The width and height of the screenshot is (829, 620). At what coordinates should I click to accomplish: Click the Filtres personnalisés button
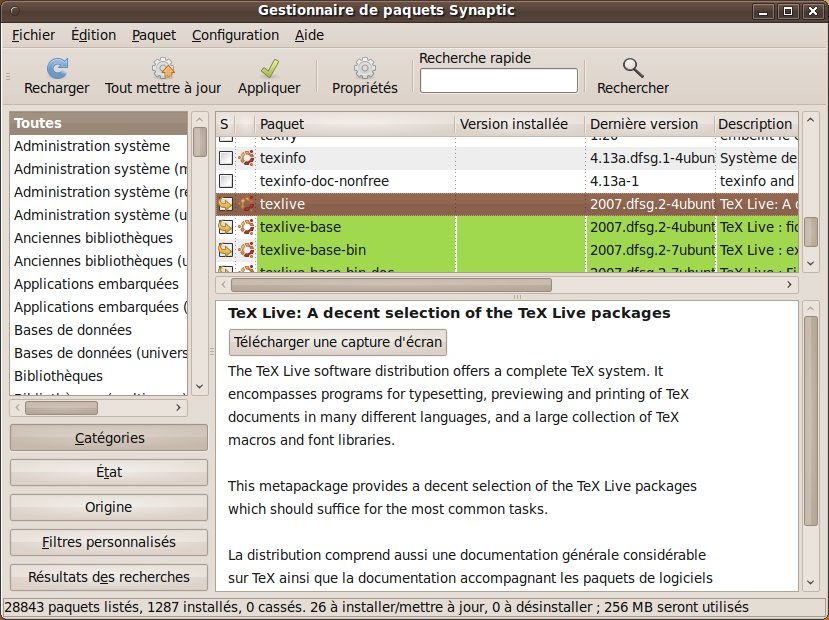coord(109,542)
